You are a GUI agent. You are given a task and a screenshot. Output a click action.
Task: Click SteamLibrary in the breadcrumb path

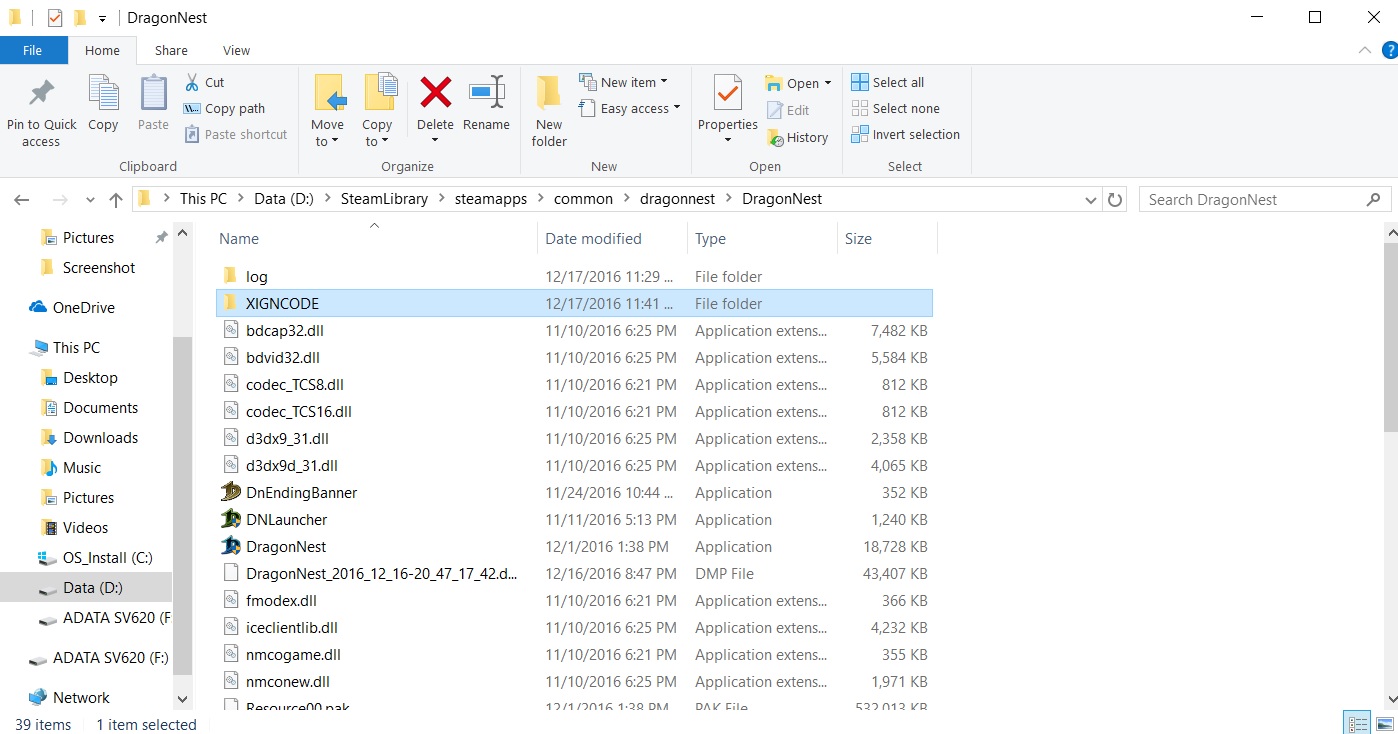[384, 198]
